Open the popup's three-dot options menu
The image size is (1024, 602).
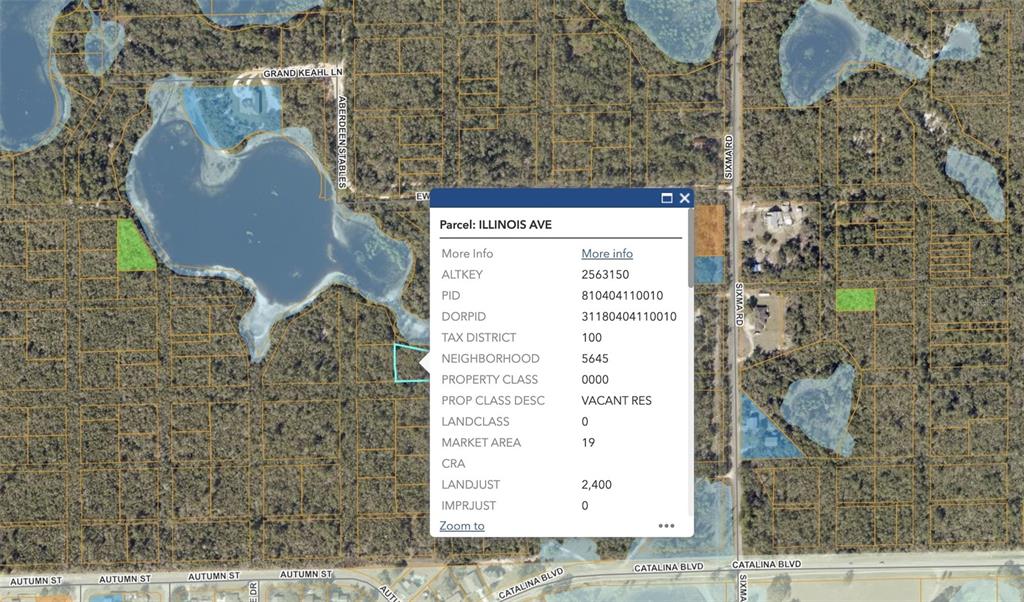[x=666, y=526]
